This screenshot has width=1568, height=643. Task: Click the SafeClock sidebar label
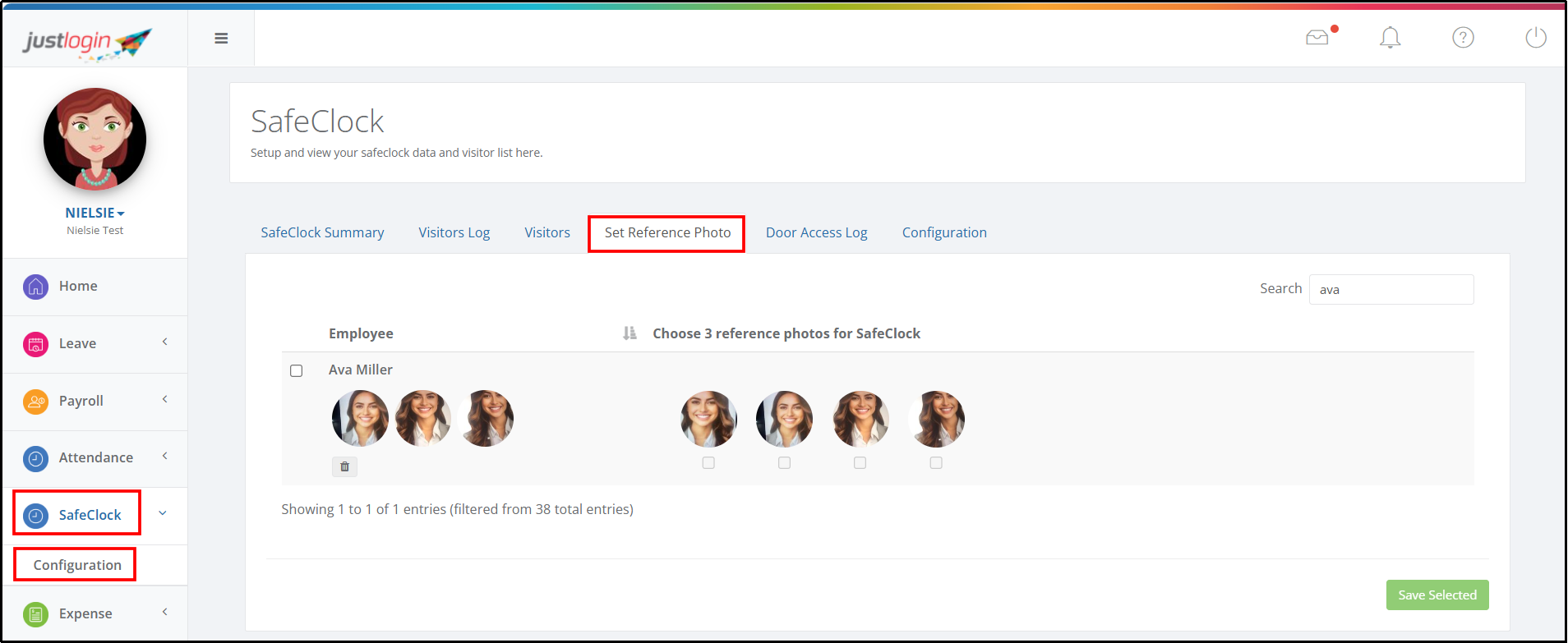[90, 516]
